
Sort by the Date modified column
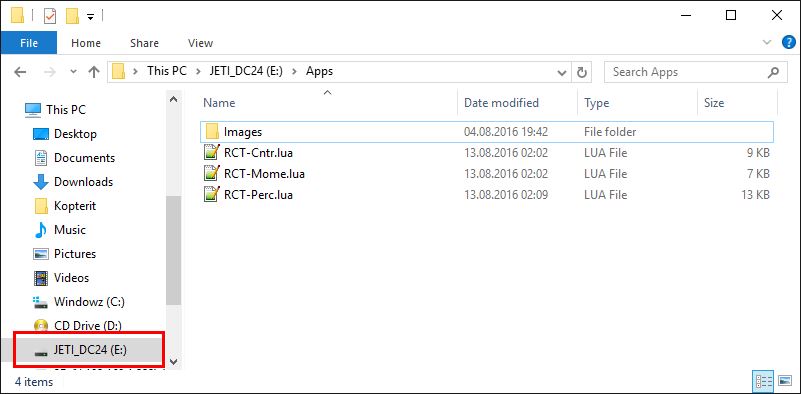tap(501, 103)
